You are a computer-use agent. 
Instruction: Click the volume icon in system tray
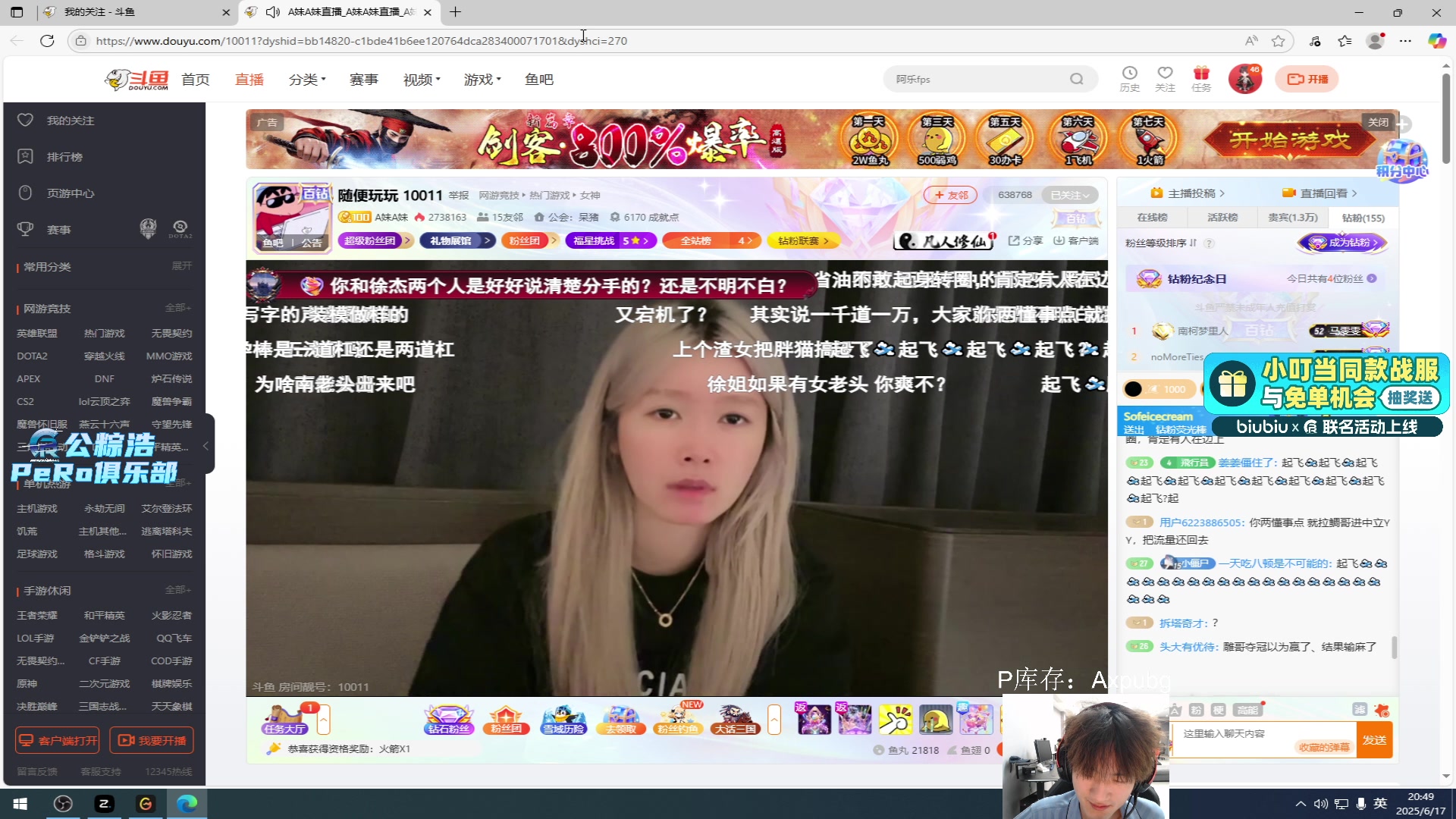1320,804
